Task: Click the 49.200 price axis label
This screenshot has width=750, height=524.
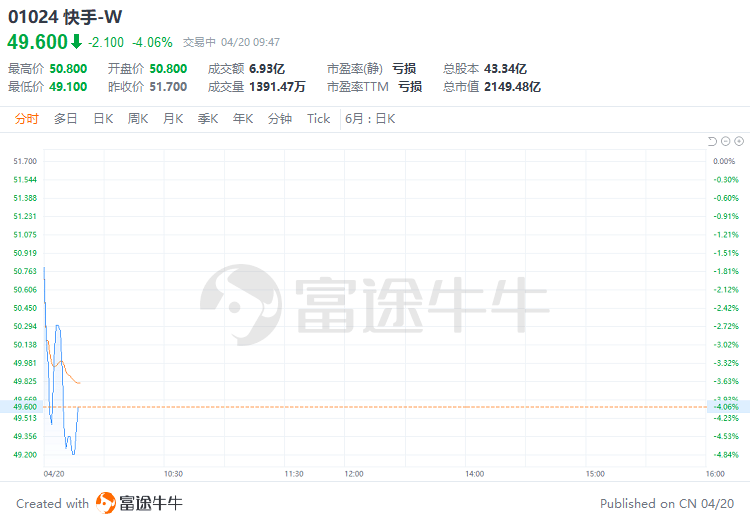Action: point(25,455)
